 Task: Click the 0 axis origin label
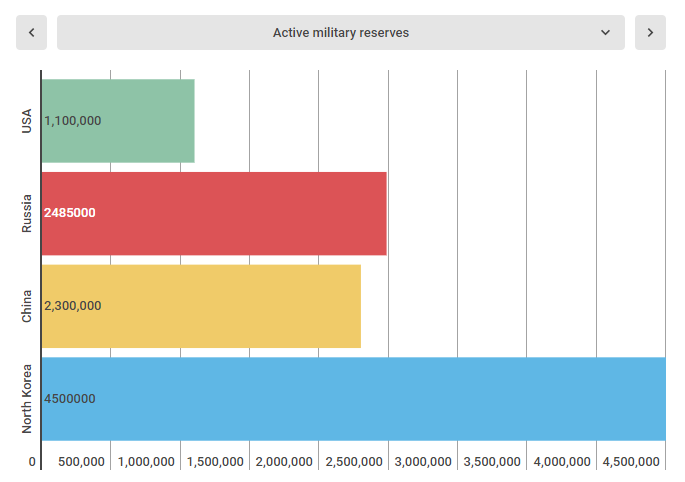[32, 461]
